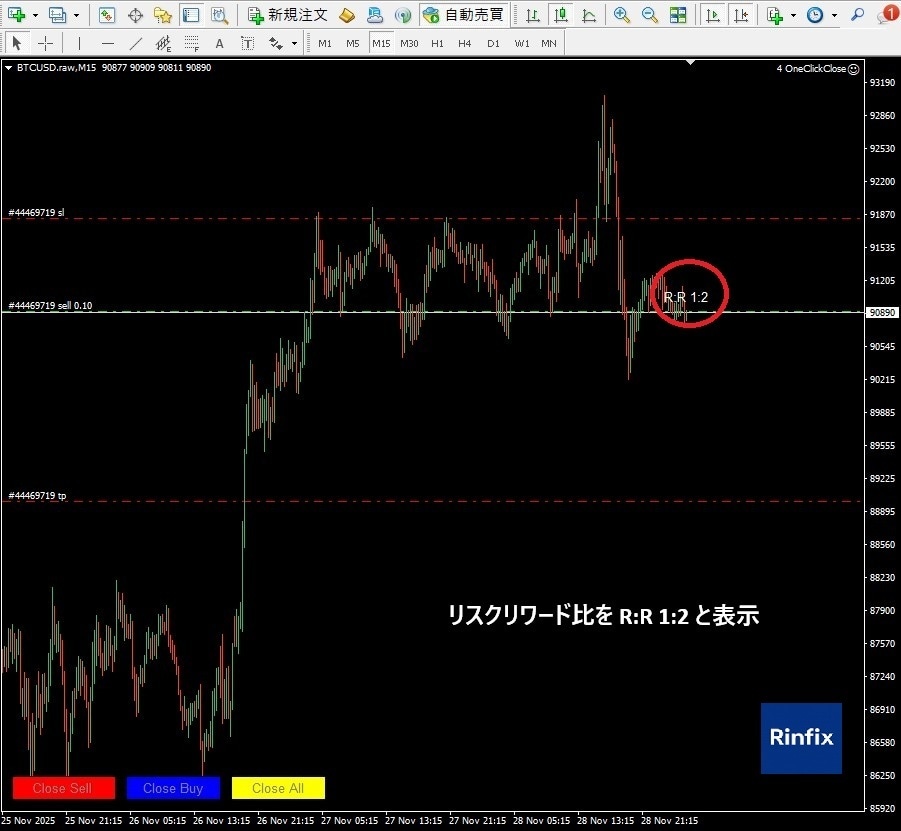The width and height of the screenshot is (901, 831).
Task: Switch timeframe to D1
Action: [x=493, y=44]
